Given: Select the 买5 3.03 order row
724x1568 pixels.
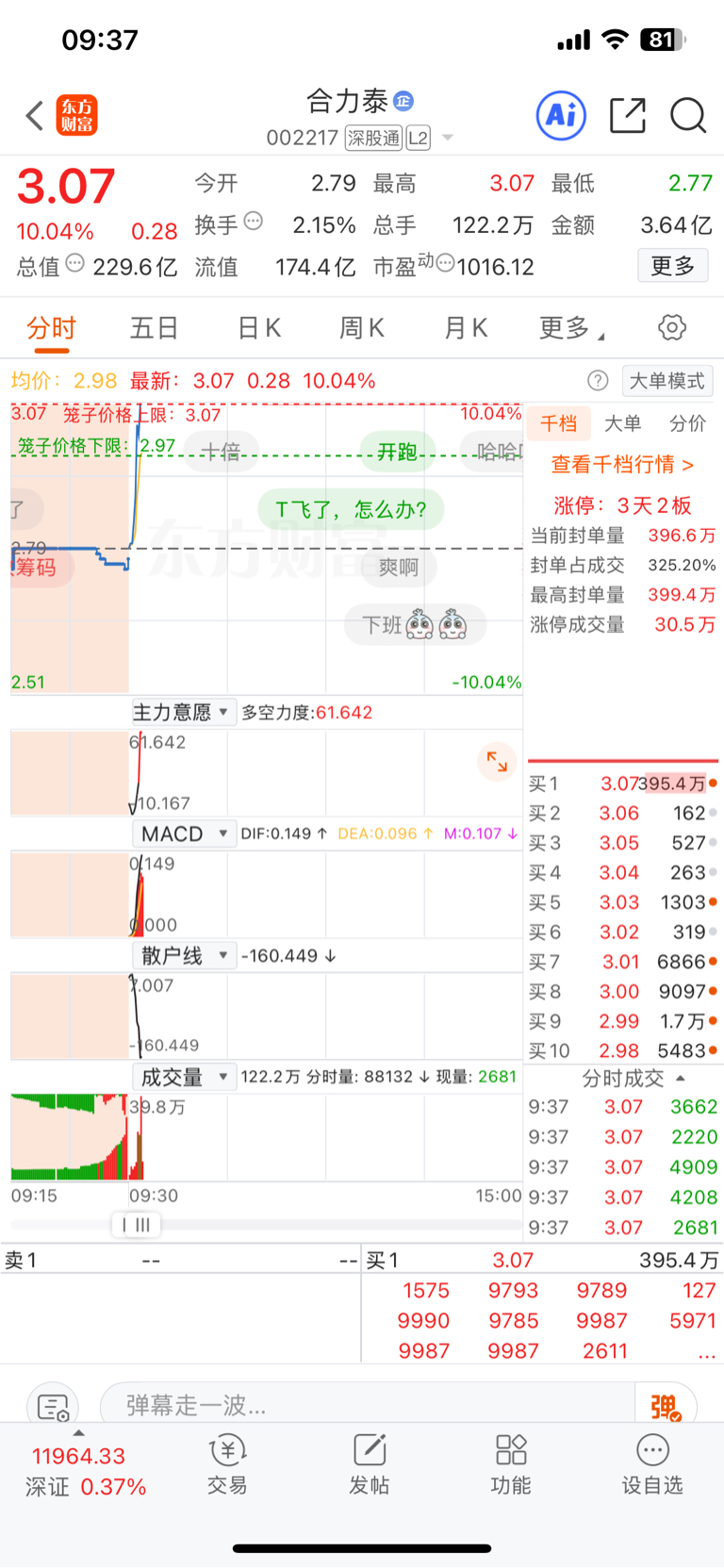Looking at the screenshot, I should (623, 902).
